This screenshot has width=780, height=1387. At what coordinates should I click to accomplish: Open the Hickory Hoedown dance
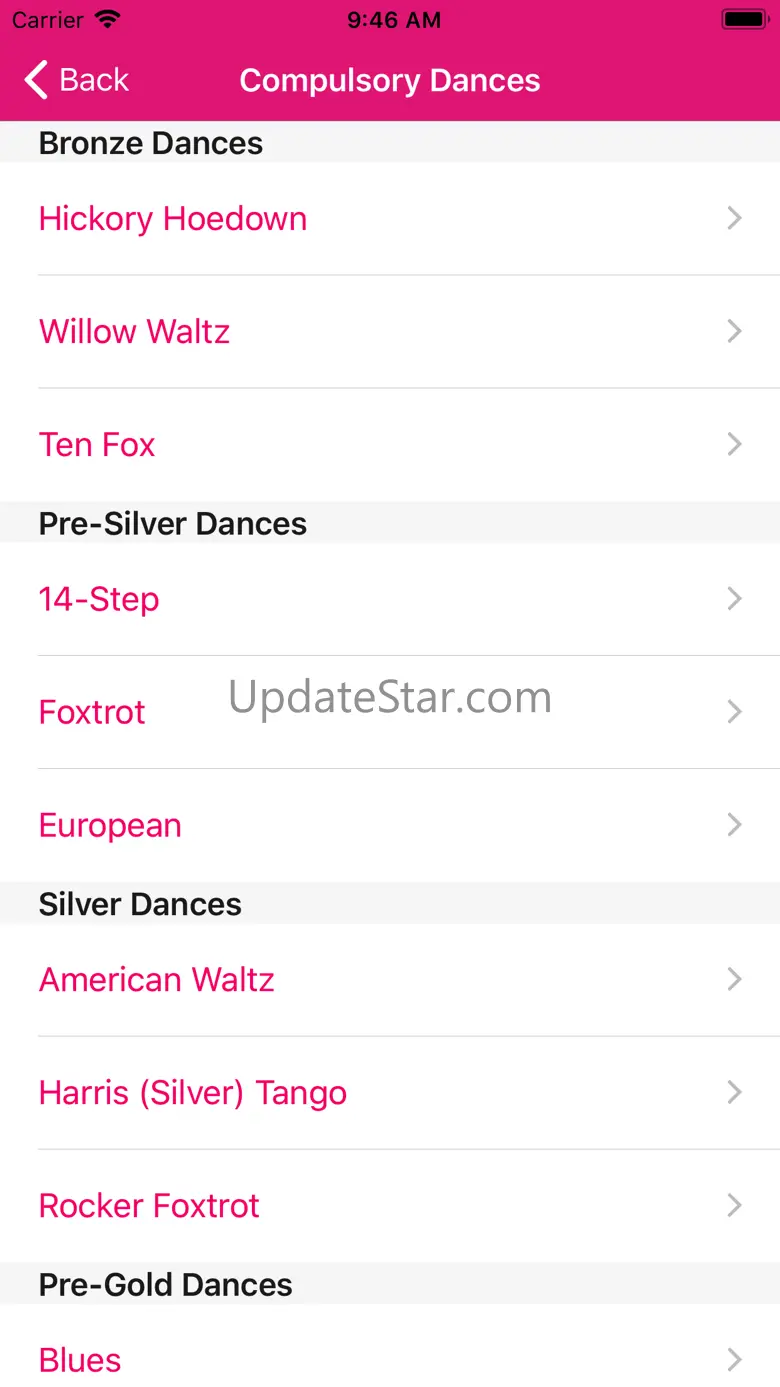pos(390,218)
